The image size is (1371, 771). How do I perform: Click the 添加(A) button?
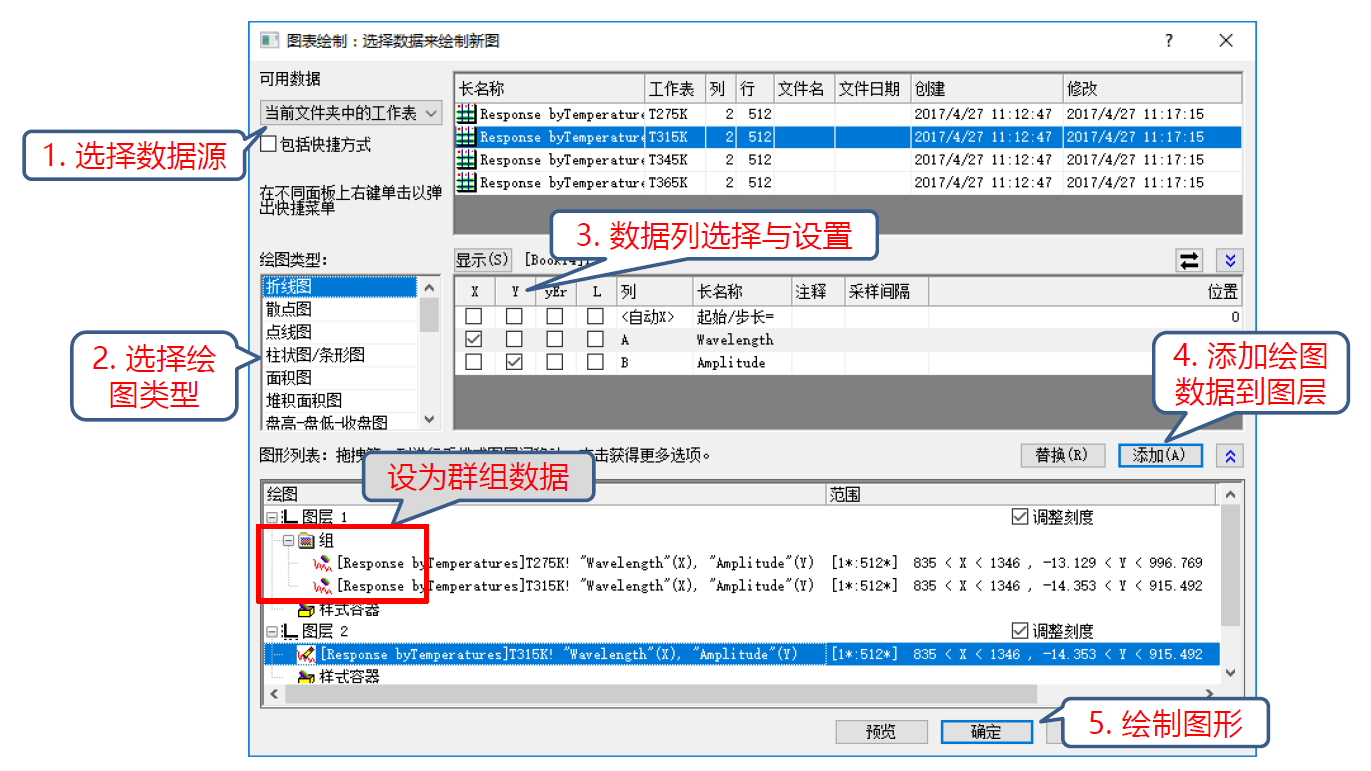pyautogui.click(x=1160, y=456)
